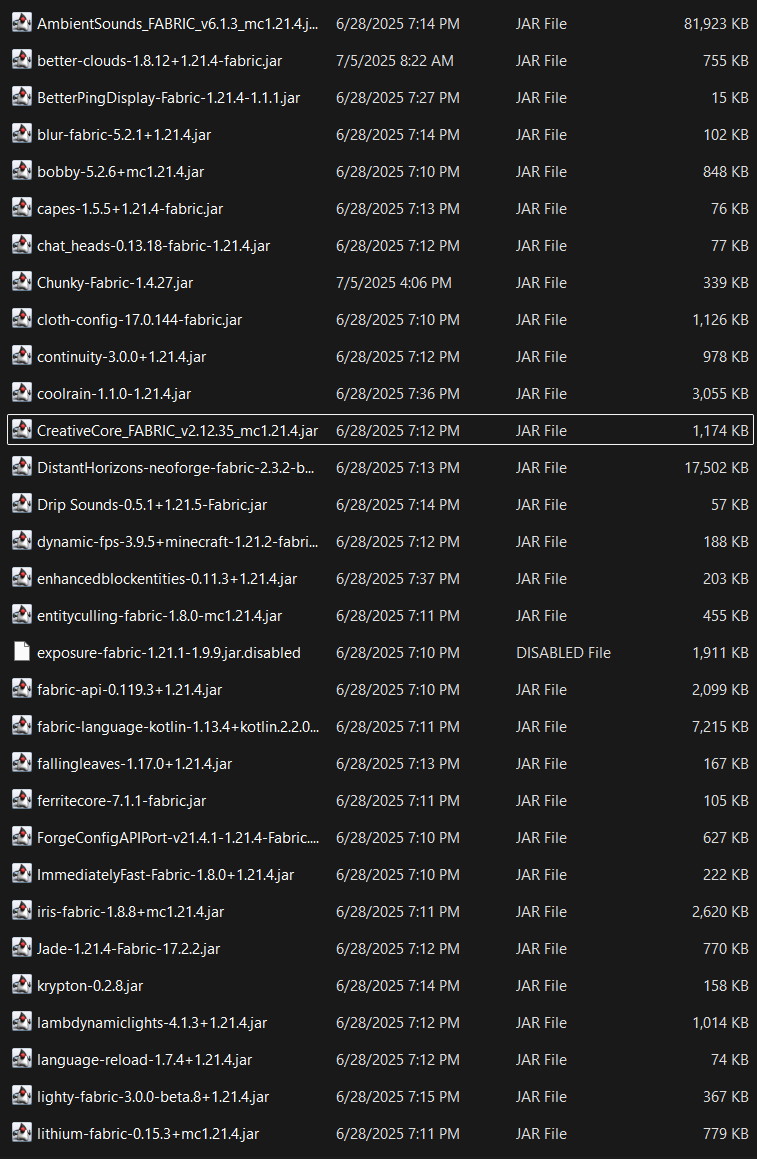Click the 6/28/2025 7:36 PM date cell
757x1159 pixels.
click(398, 394)
